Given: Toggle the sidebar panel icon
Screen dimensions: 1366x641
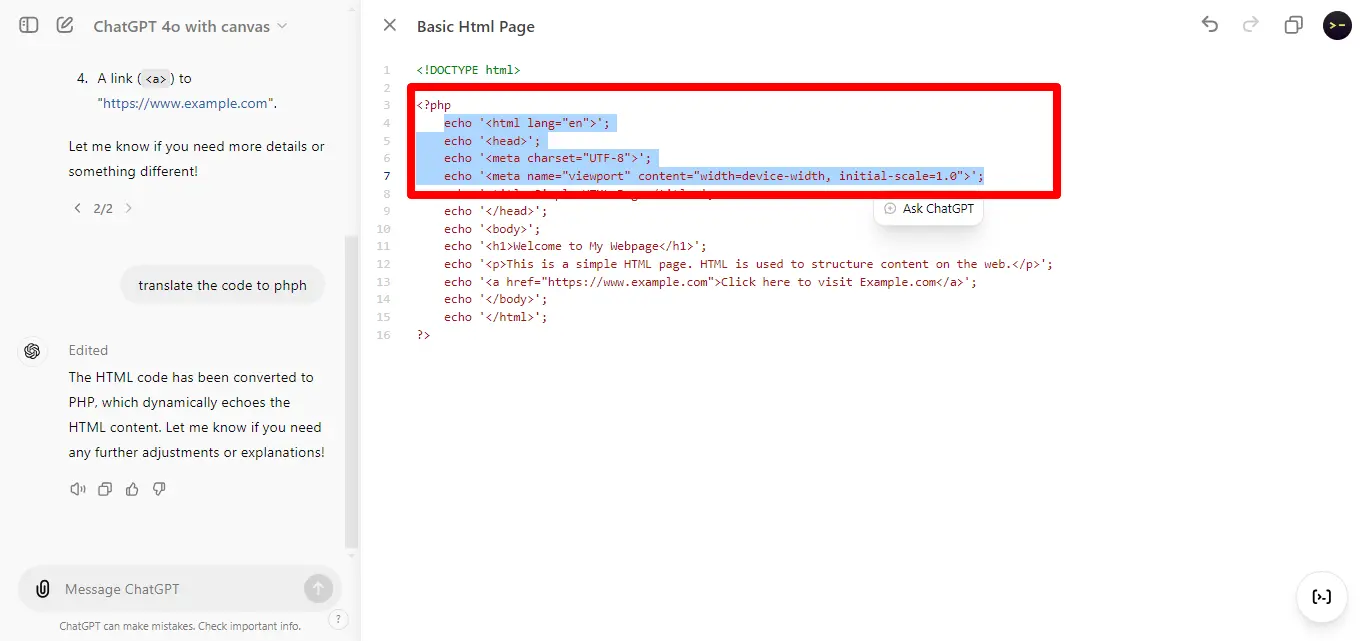Looking at the screenshot, I should (x=28, y=25).
